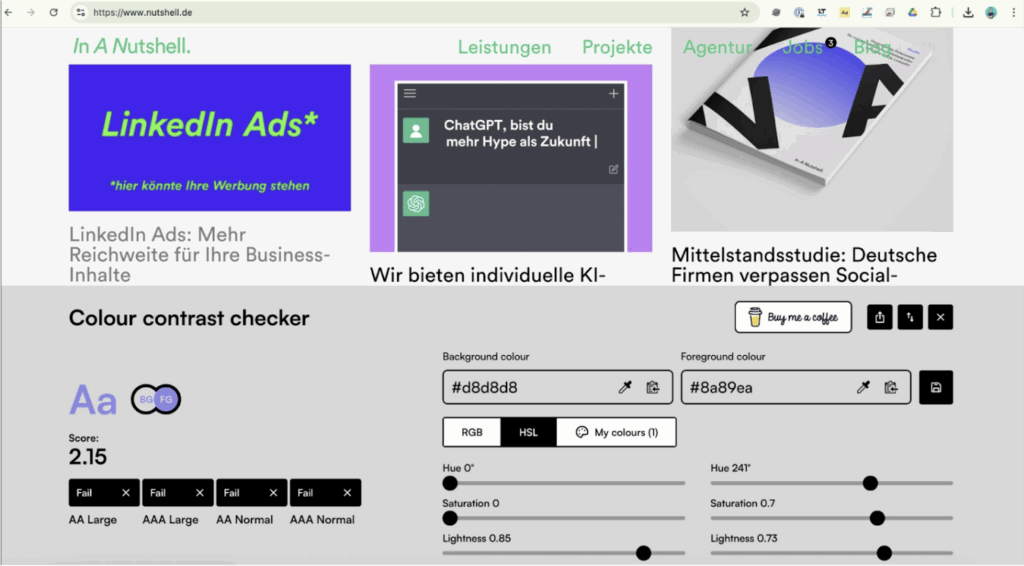This screenshot has height=566, width=1024.
Task: Open the LinkedIn Ads banner thumbnail
Action: click(x=210, y=138)
